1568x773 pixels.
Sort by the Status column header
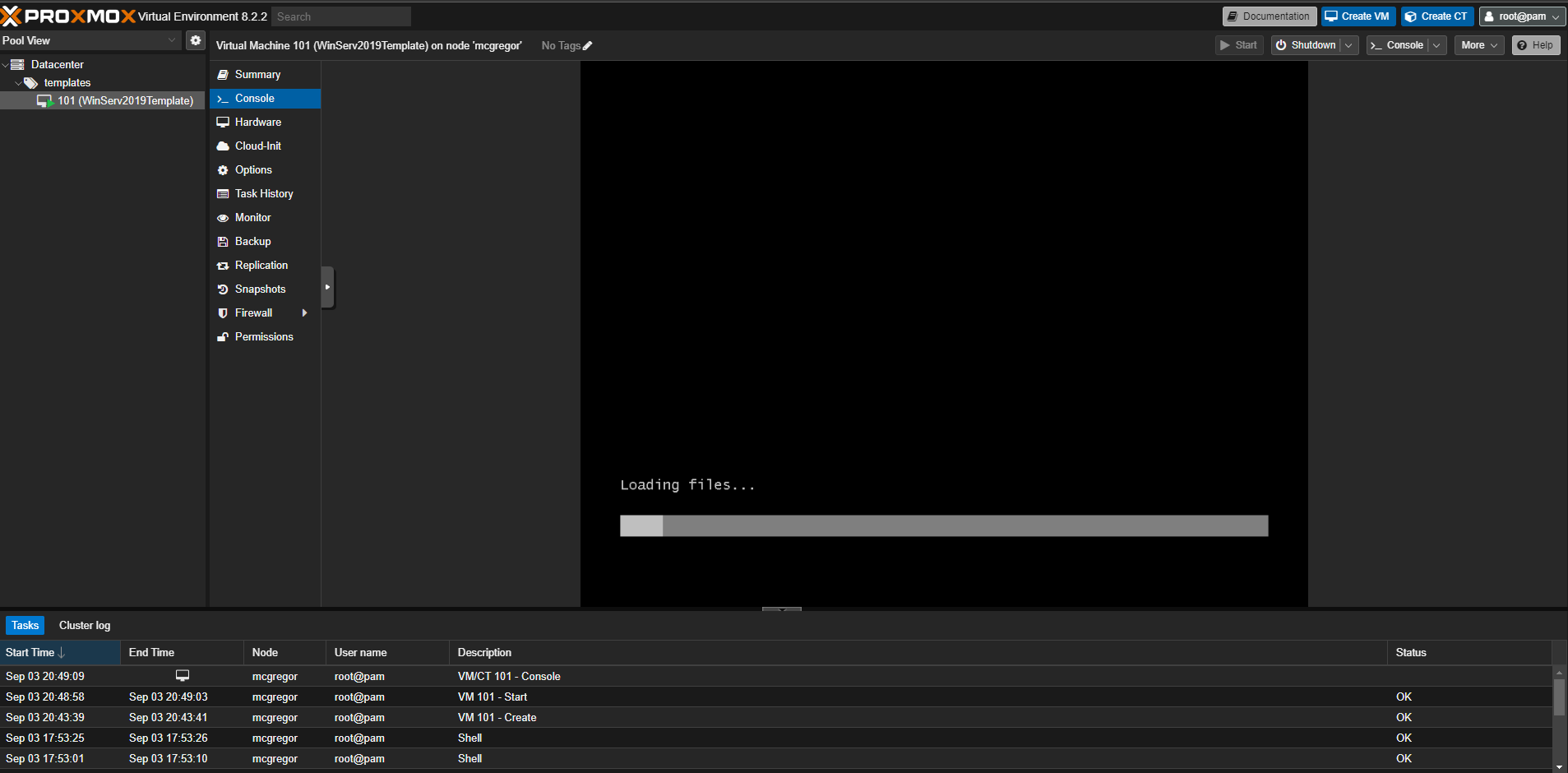1469,653
